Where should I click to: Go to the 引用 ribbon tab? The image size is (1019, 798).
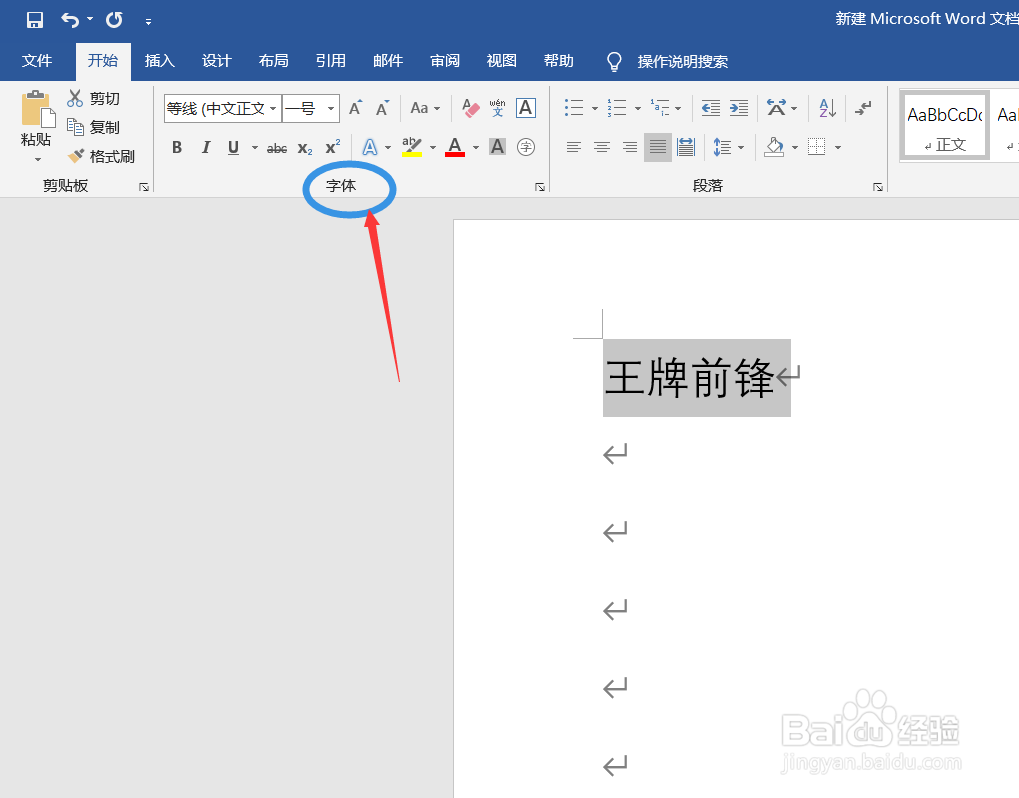pyautogui.click(x=331, y=61)
